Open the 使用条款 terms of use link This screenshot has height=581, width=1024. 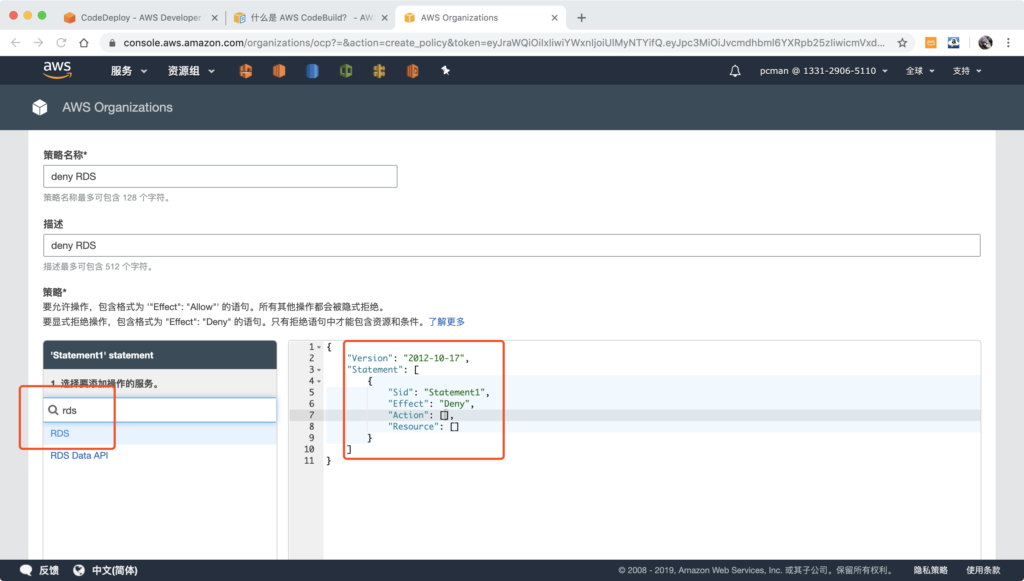983,570
